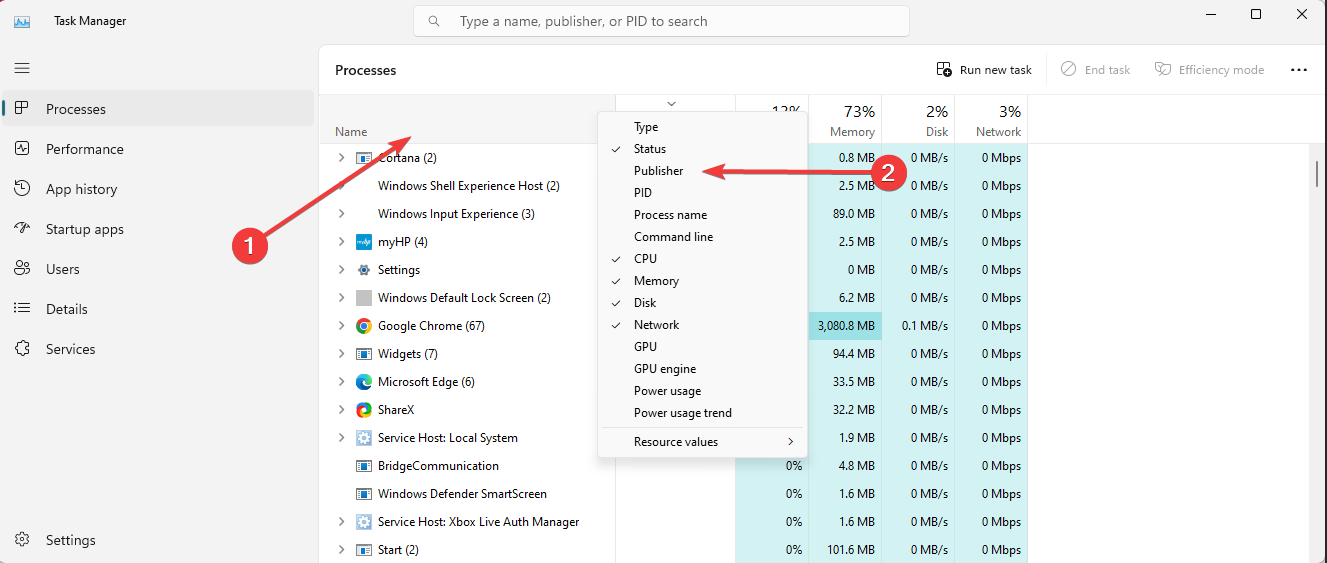
Task: Click the Performance sidebar icon
Action: [22, 148]
